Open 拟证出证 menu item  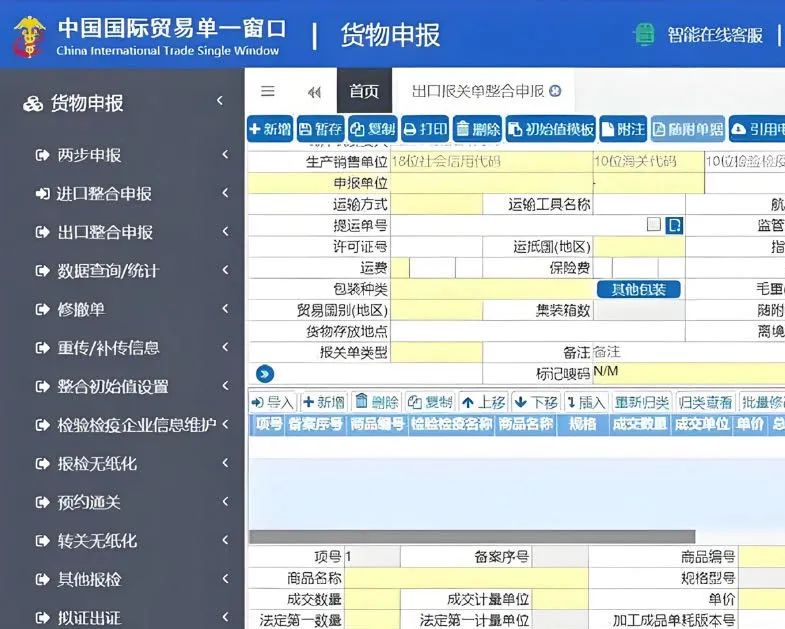pos(131,617)
